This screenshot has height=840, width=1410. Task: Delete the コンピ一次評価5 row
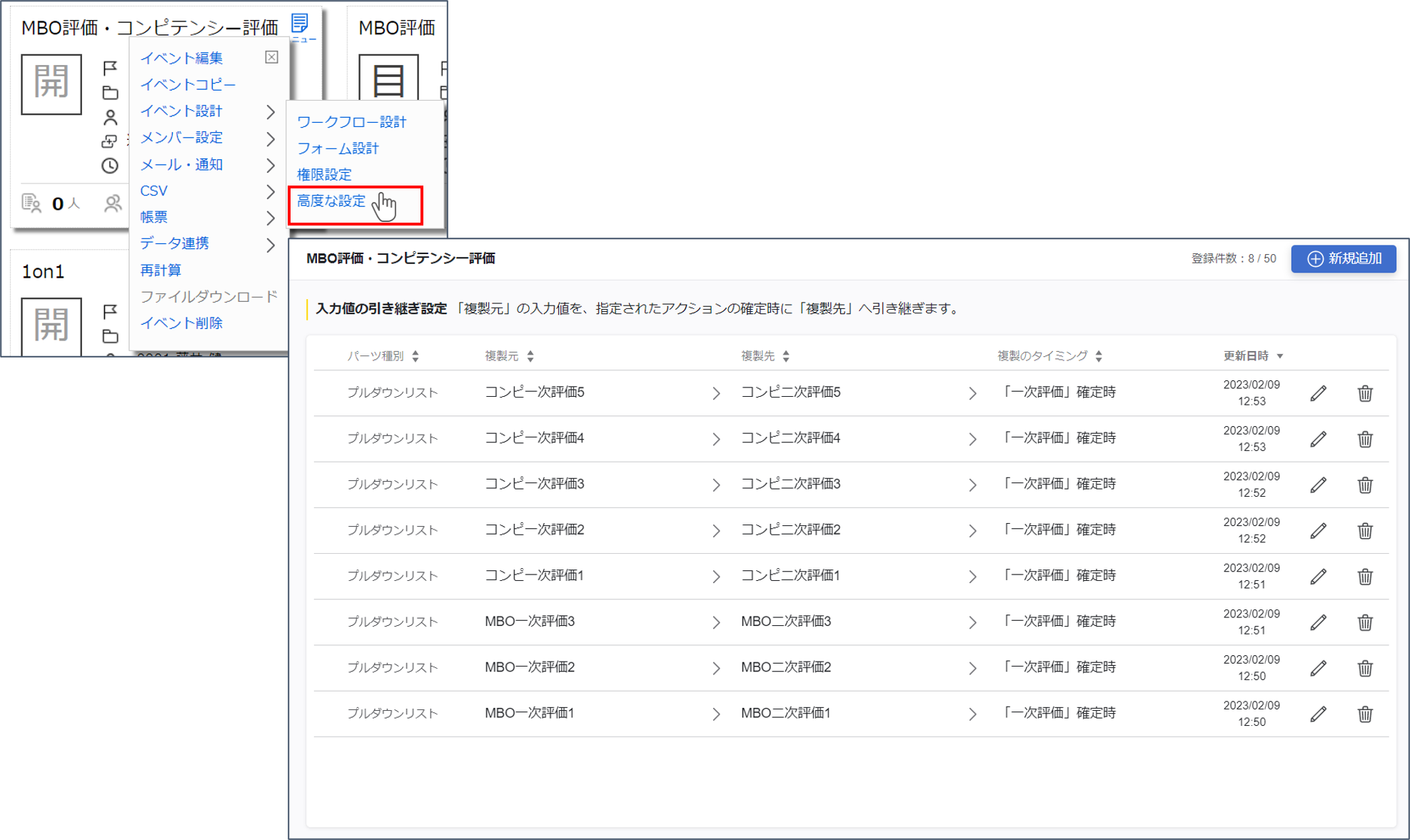tap(1365, 393)
